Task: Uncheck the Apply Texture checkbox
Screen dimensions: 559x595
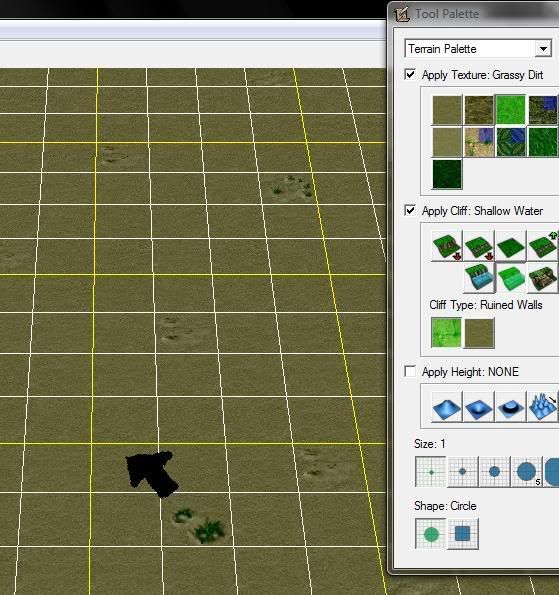Action: click(410, 74)
